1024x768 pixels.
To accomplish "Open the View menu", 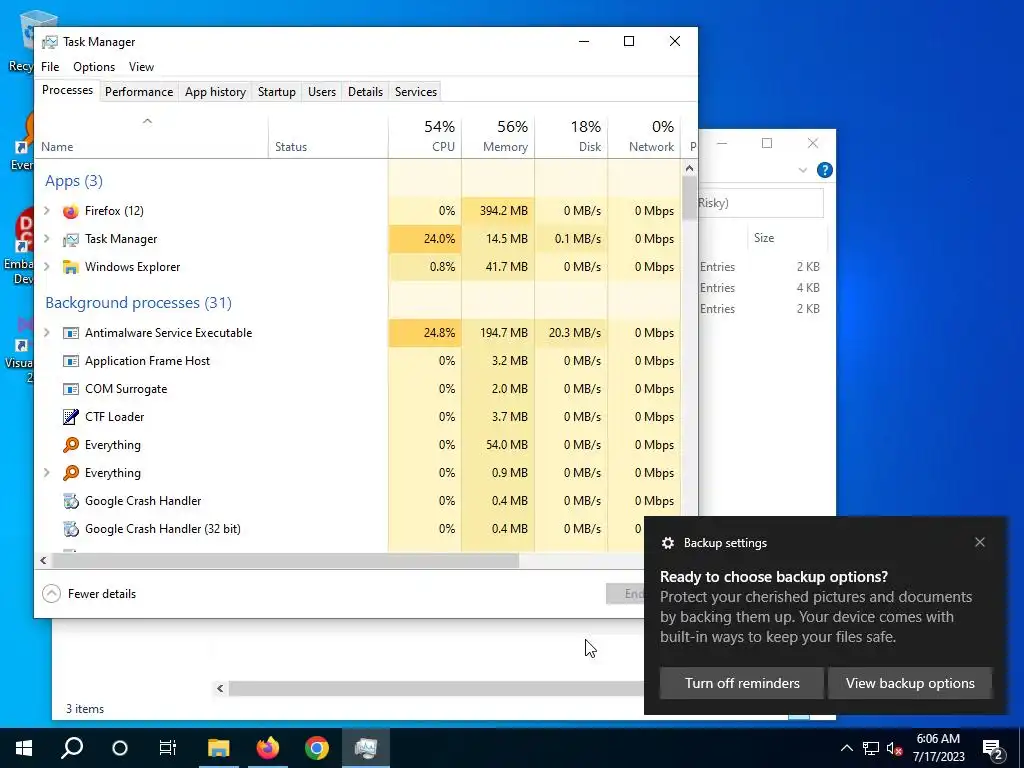I will coord(141,67).
